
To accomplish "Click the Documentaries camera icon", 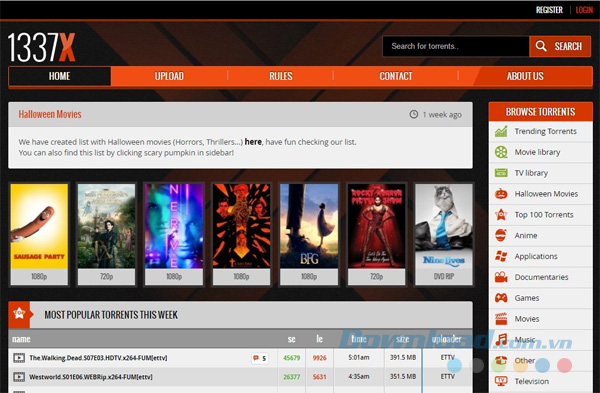I will (x=501, y=277).
